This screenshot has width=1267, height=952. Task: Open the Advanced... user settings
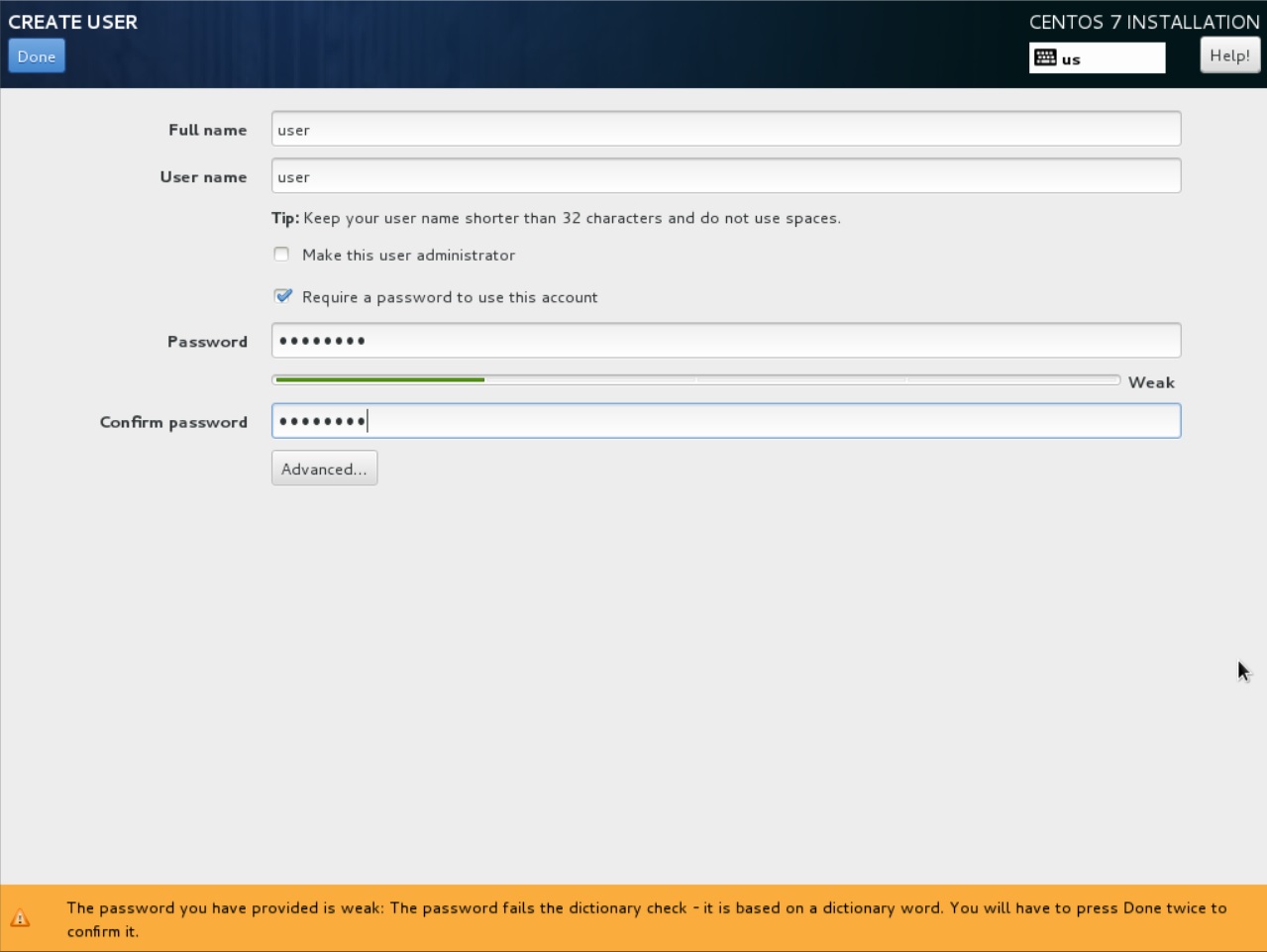(x=324, y=469)
